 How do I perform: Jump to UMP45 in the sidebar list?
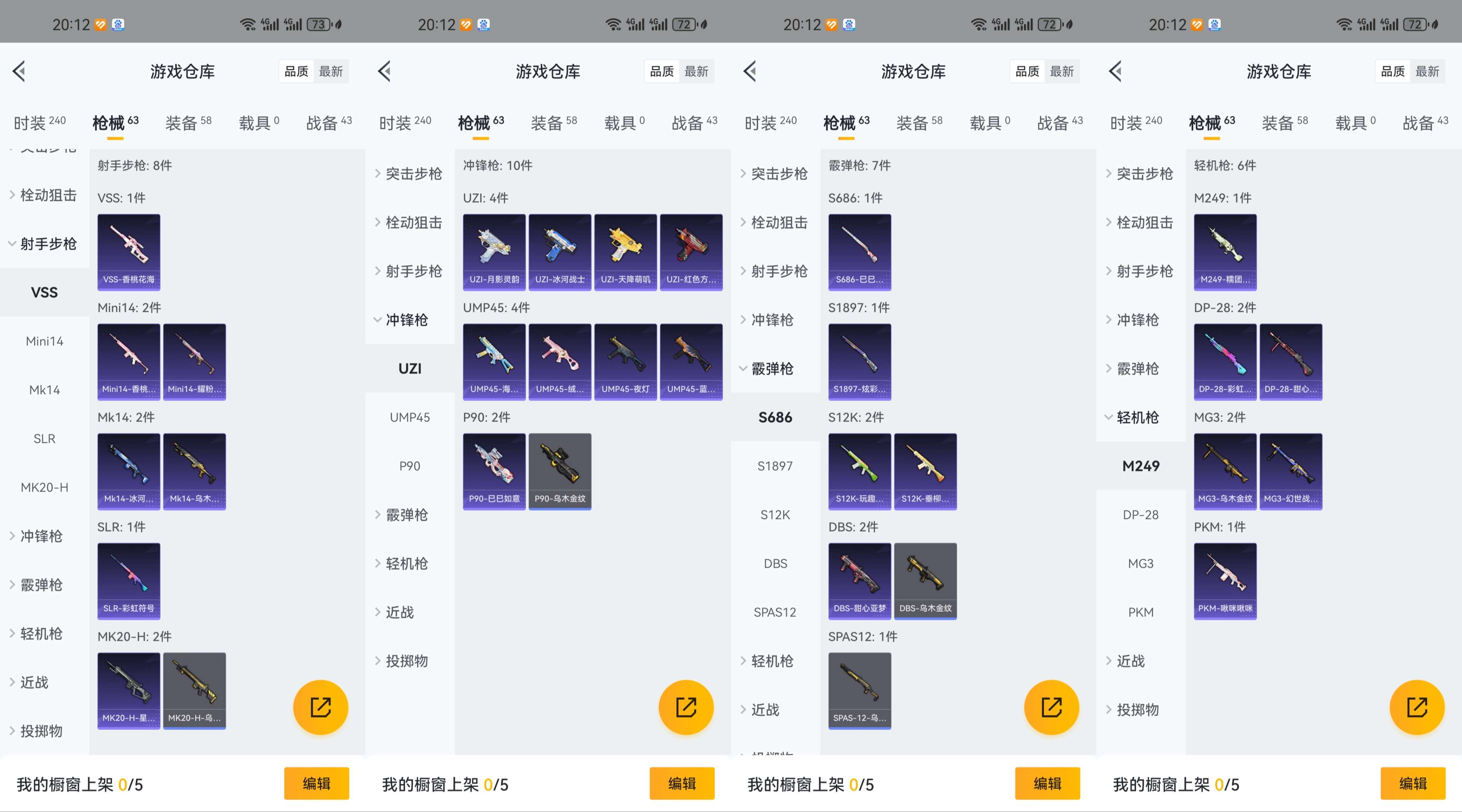(410, 418)
